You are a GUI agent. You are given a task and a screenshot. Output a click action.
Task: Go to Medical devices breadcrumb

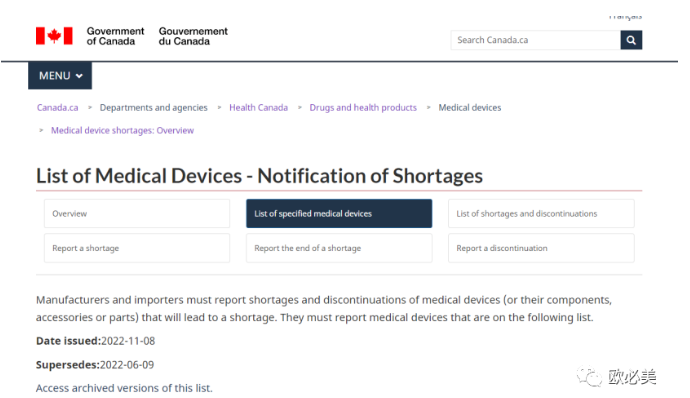(x=470, y=107)
